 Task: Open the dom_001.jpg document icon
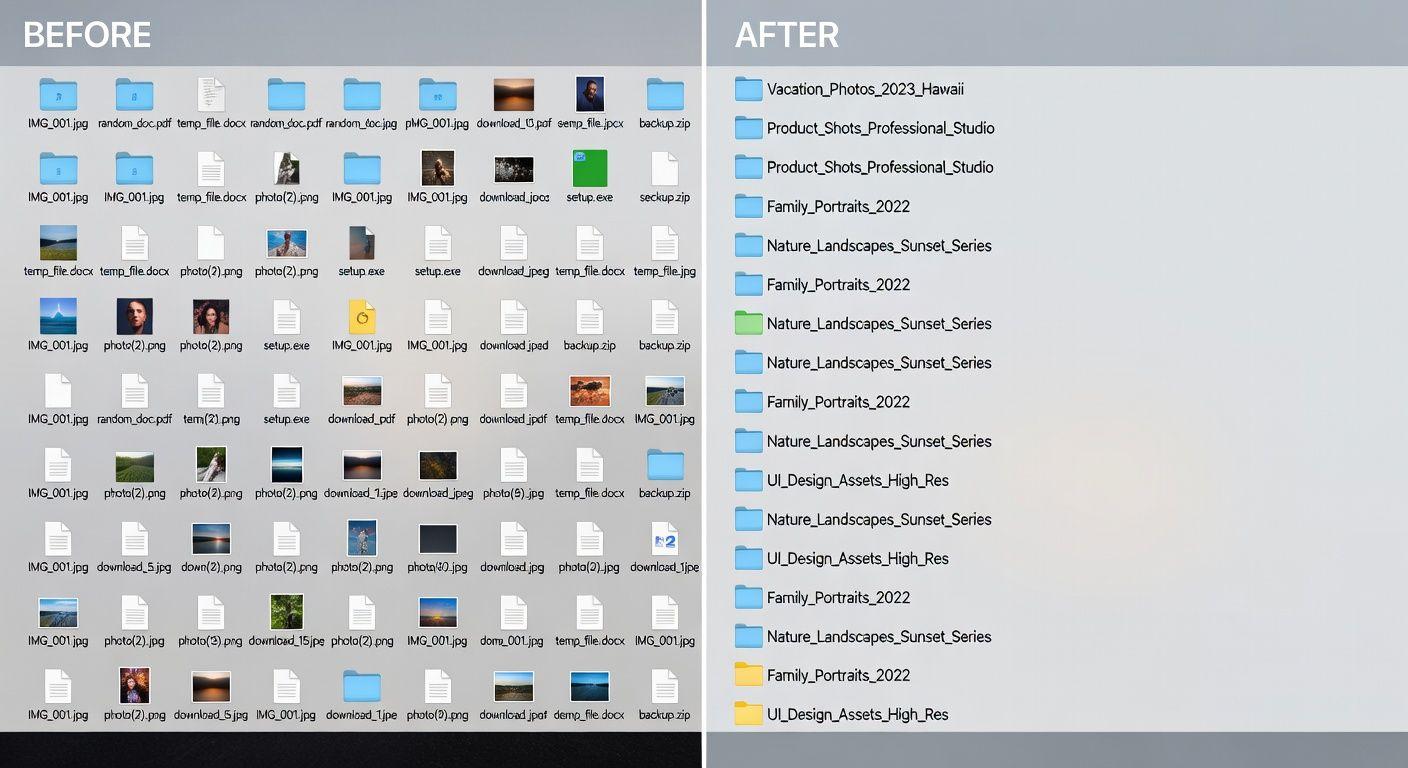513,613
